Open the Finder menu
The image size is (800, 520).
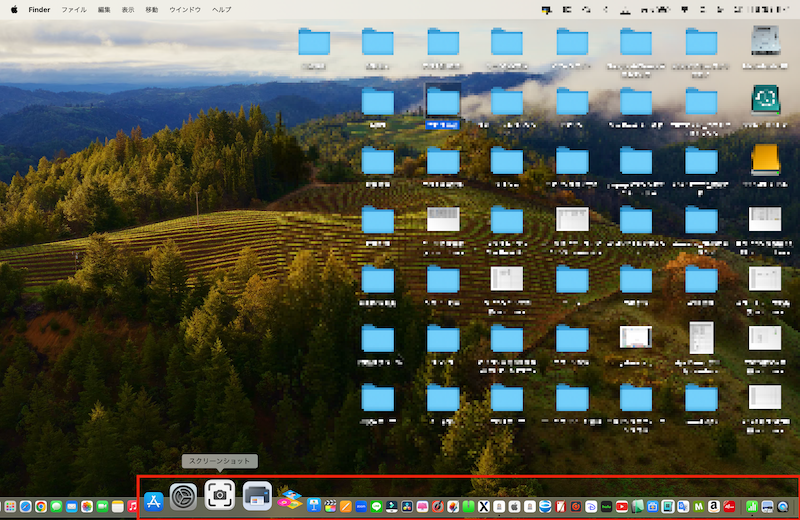click(39, 9)
